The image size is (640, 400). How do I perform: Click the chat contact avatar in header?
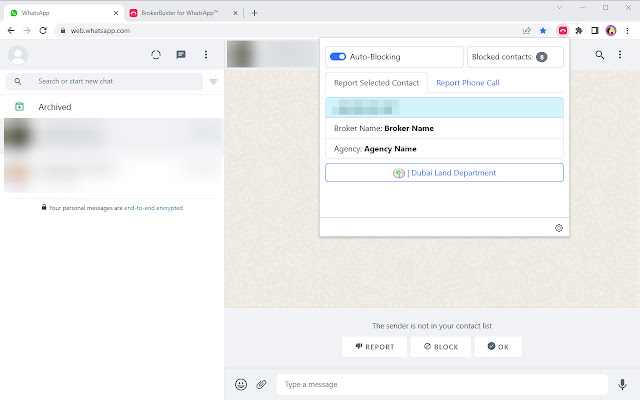(x=242, y=54)
